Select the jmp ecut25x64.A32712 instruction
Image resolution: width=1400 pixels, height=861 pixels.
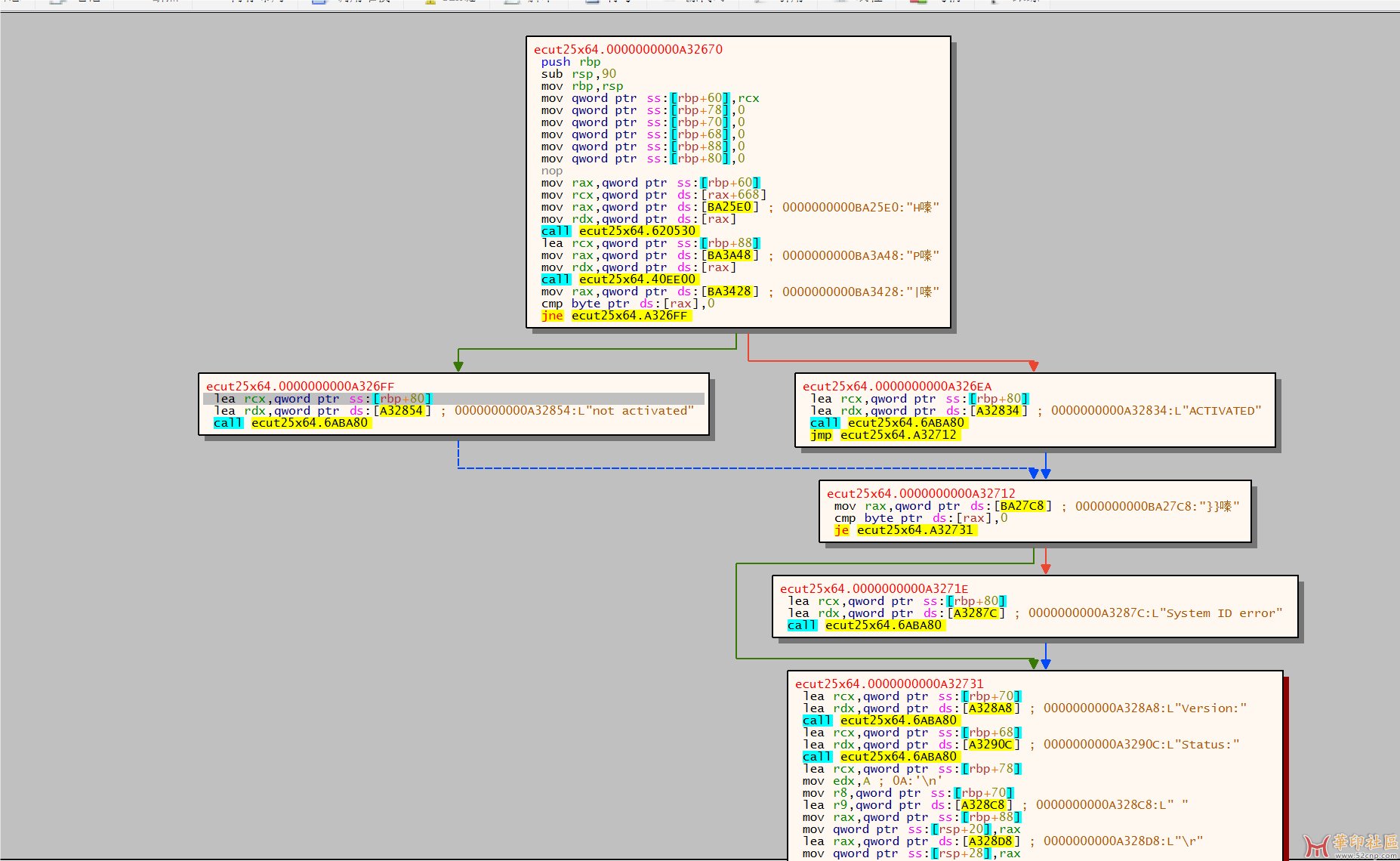point(883,435)
